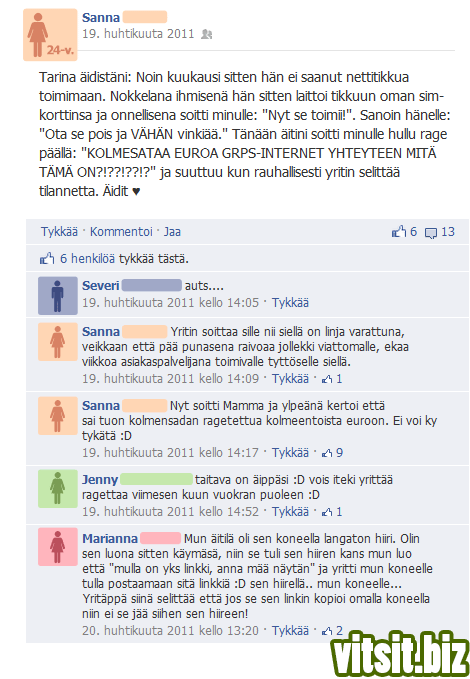
Task: Open the '6 henkilöä' likers list
Action: (x=87, y=259)
